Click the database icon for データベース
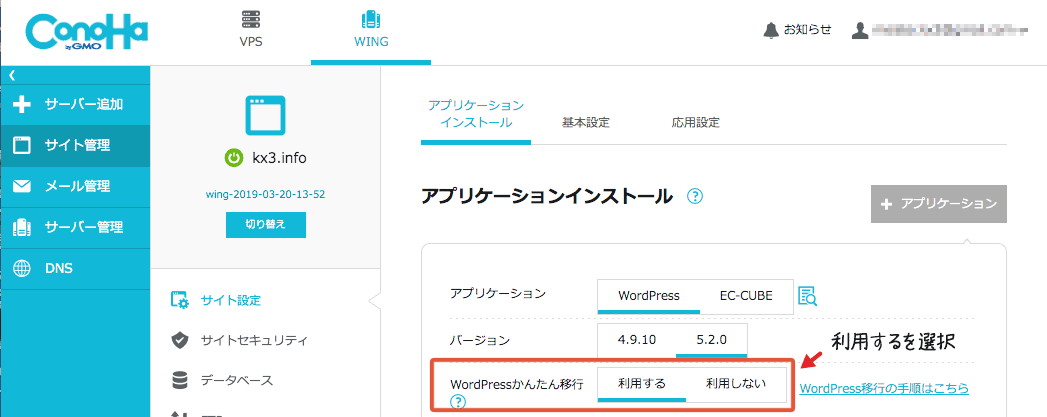The width and height of the screenshot is (1047, 417). (x=180, y=381)
